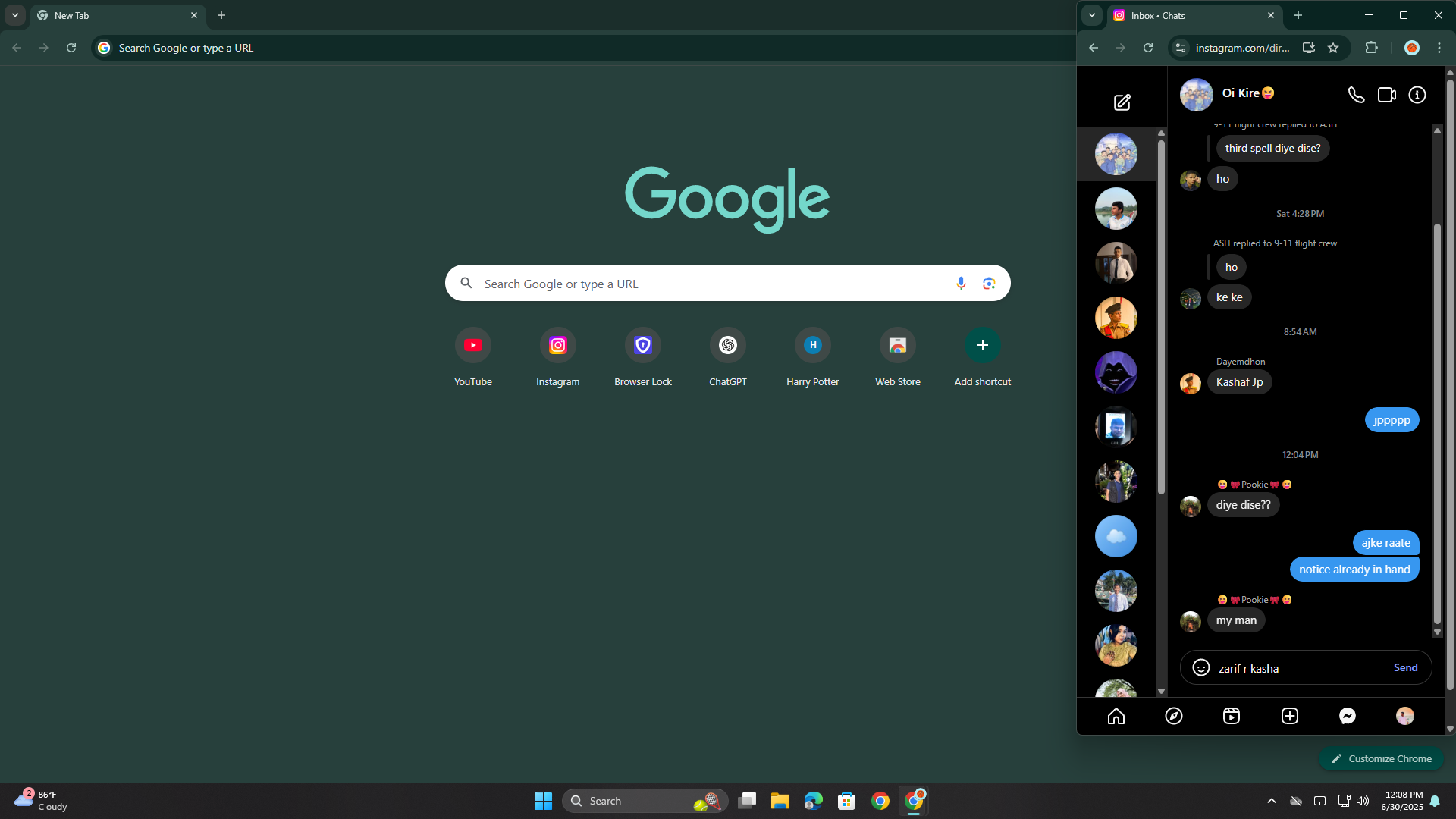Open conversation info for Oi Kire
Viewport: 1456px width, 819px height.
[x=1417, y=95]
